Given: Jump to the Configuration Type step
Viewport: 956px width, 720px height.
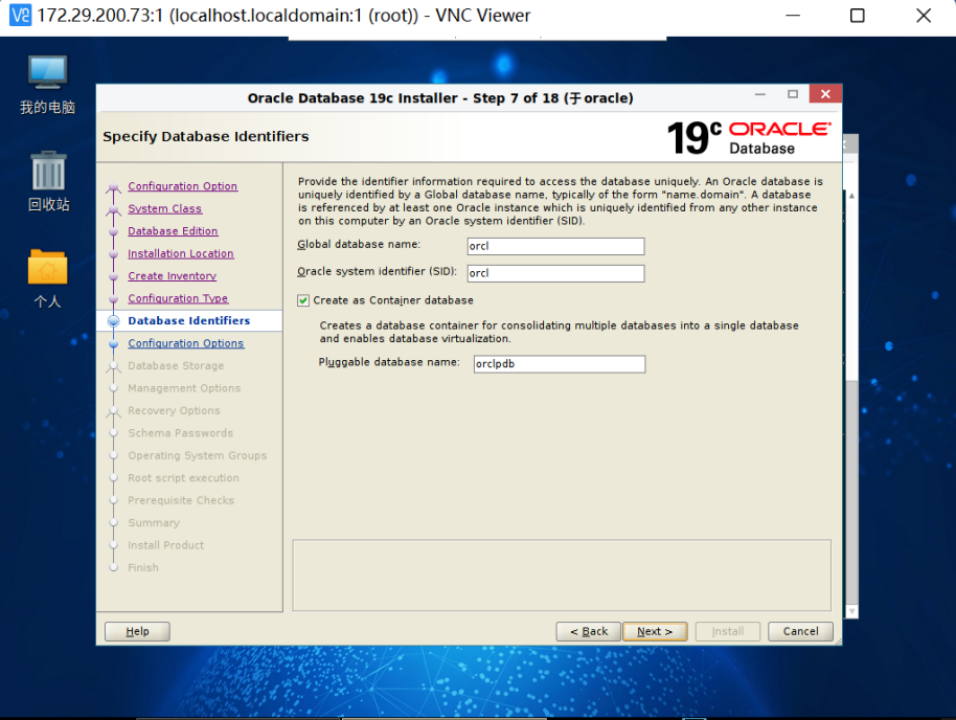Looking at the screenshot, I should [x=177, y=298].
